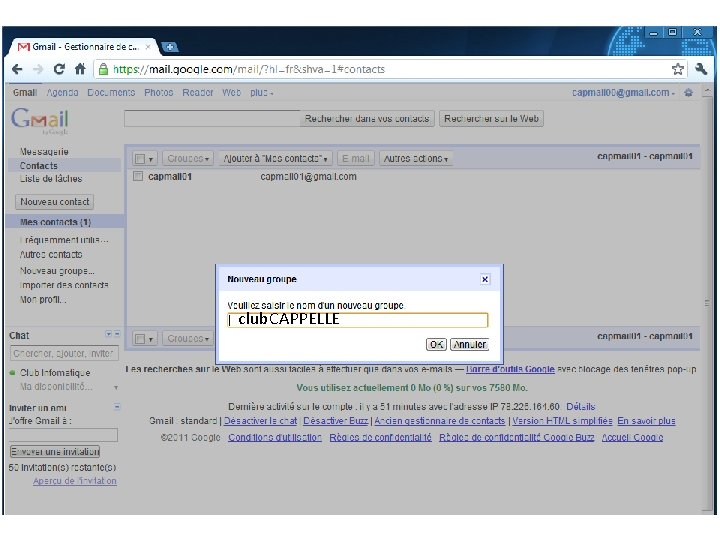720x540 pixels.
Task: Select Contacts in the sidebar
Action: pos(39,166)
